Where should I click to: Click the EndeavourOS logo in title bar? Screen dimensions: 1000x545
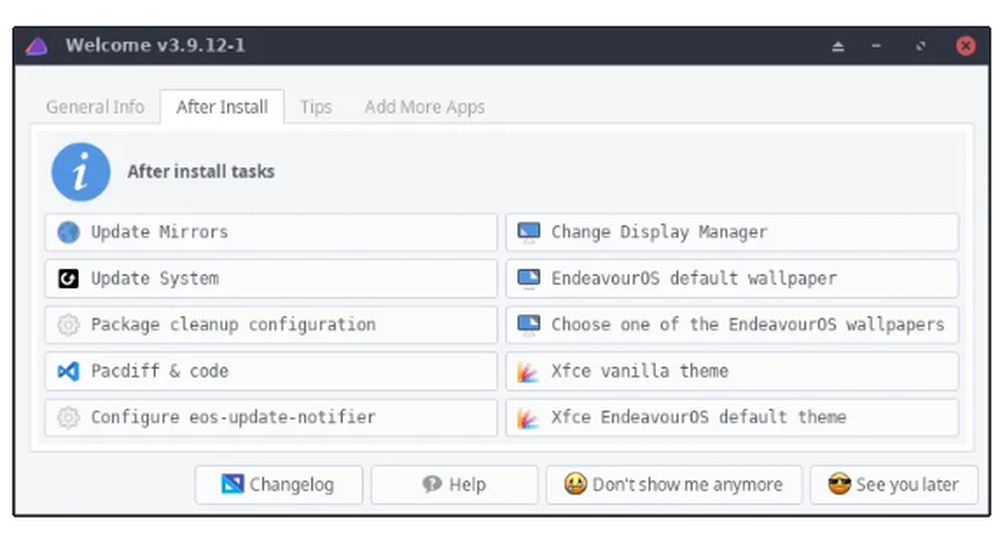point(37,46)
